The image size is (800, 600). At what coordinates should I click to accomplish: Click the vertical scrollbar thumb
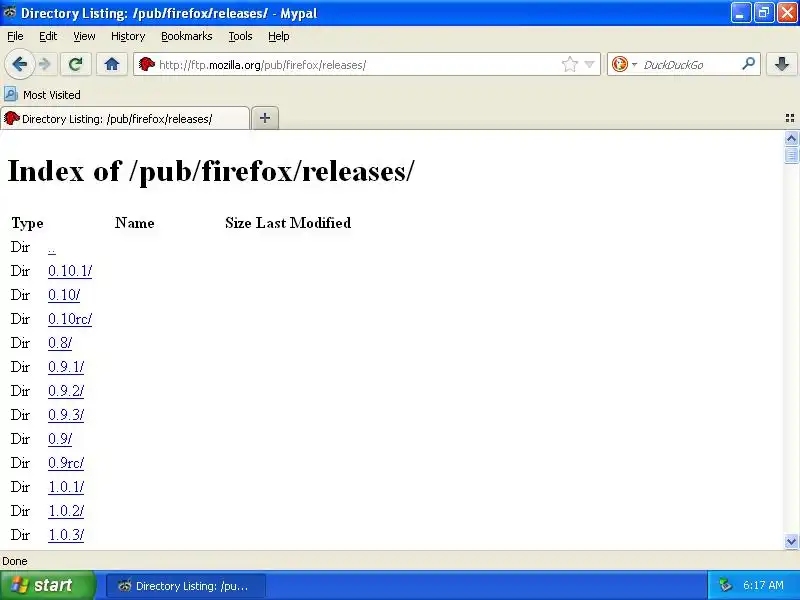click(791, 155)
